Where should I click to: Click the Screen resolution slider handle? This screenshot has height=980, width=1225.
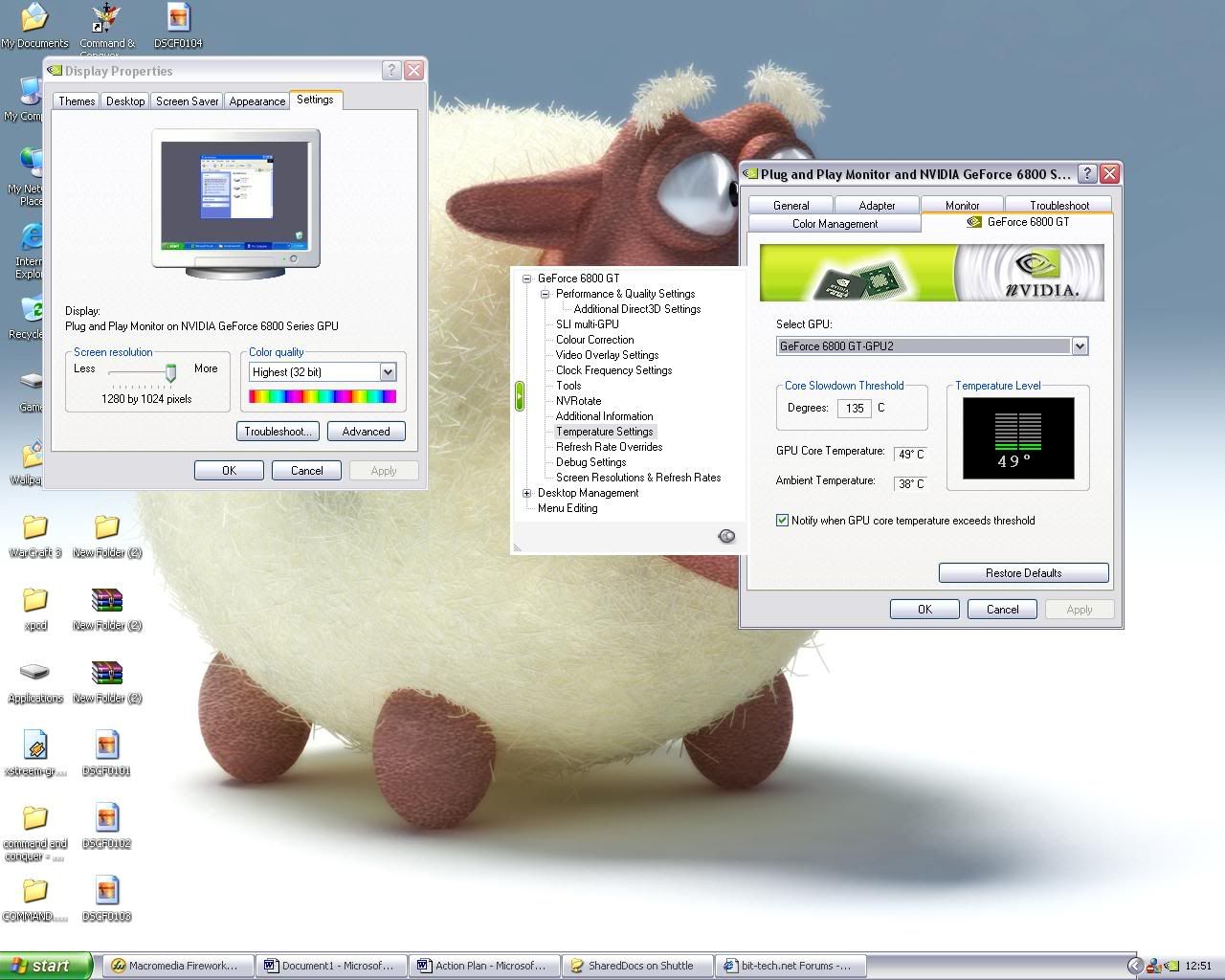(x=171, y=372)
